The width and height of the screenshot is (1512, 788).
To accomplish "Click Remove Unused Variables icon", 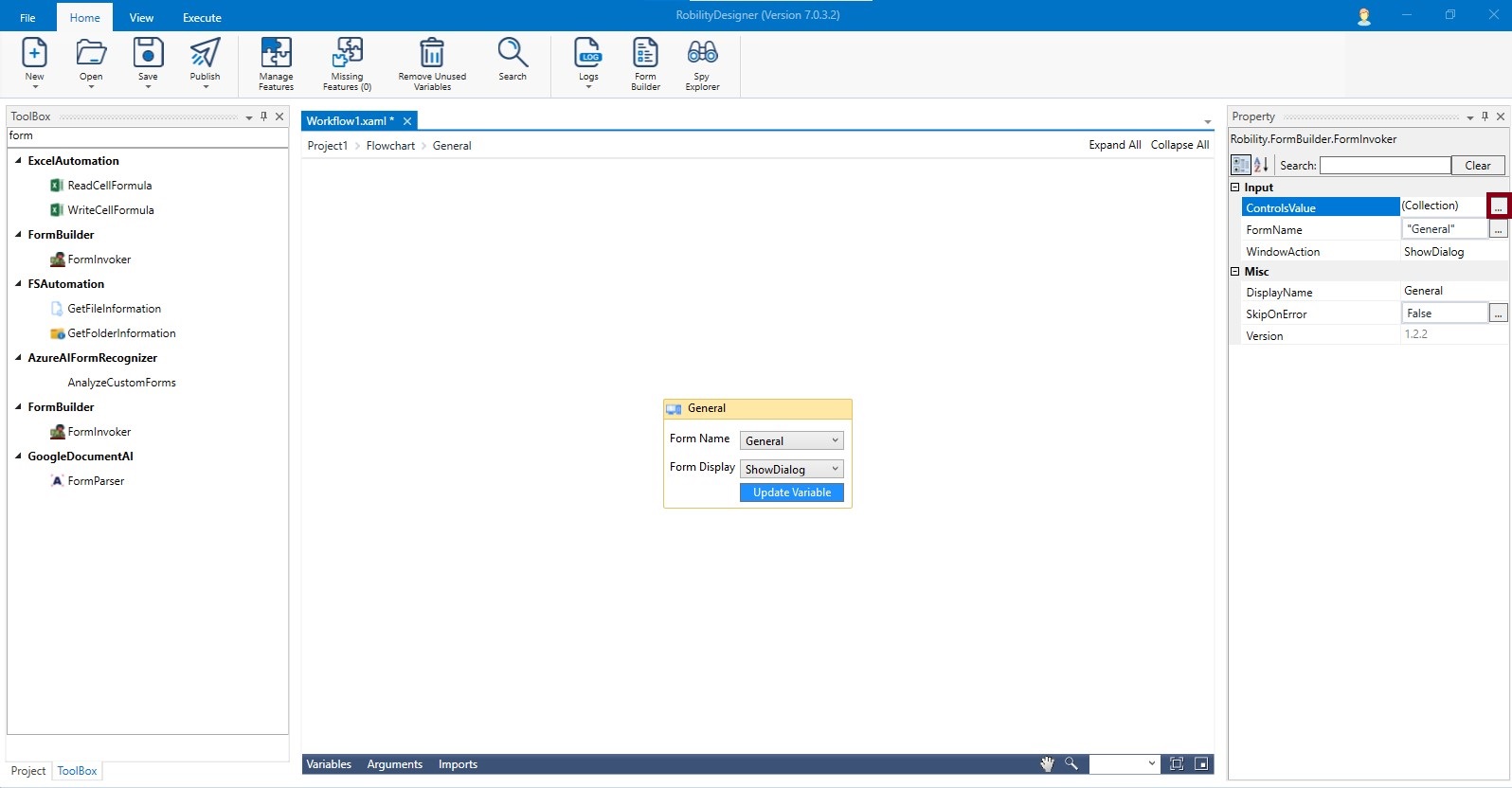I will 432,54.
